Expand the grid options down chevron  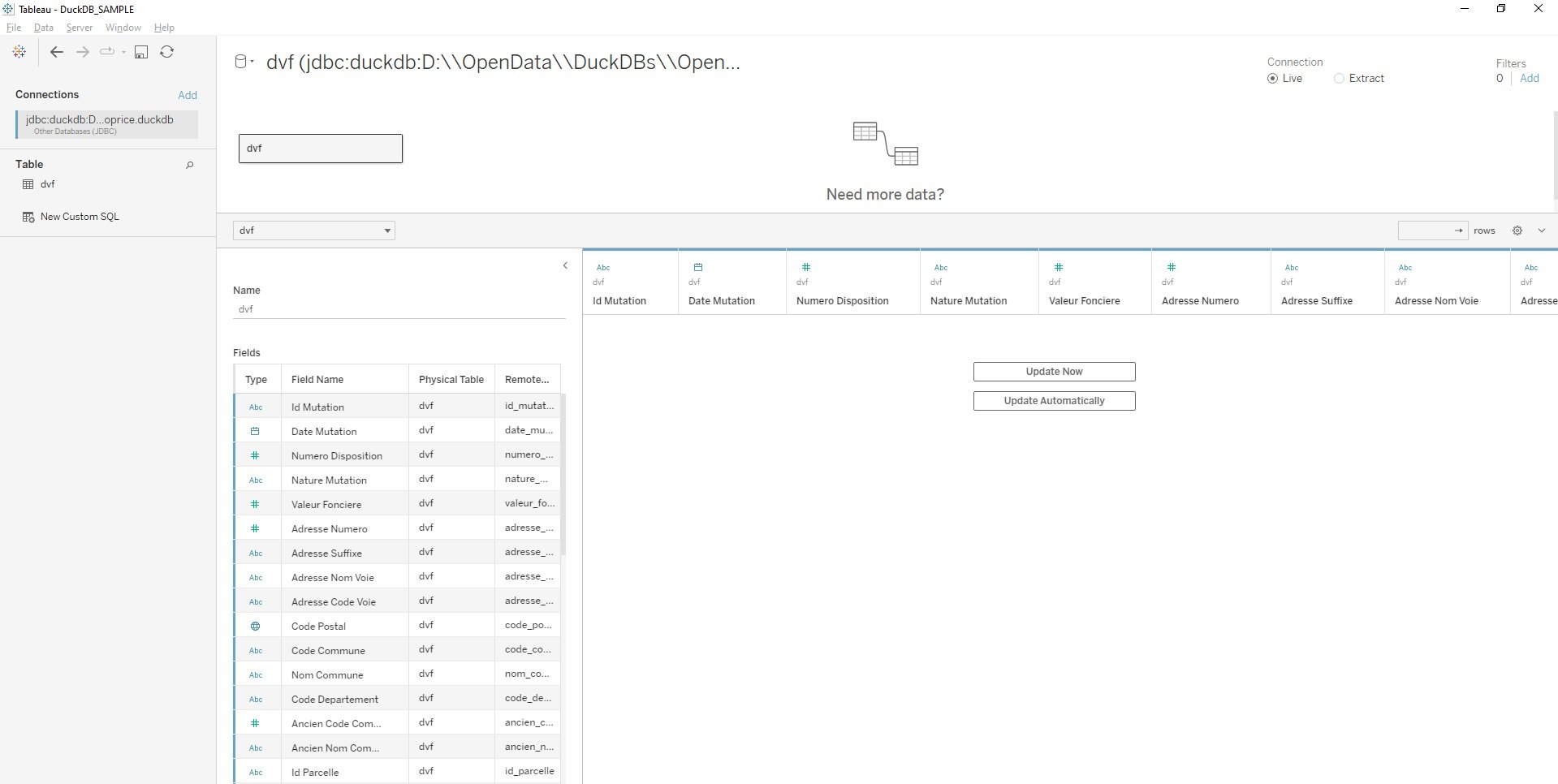pos(1541,230)
